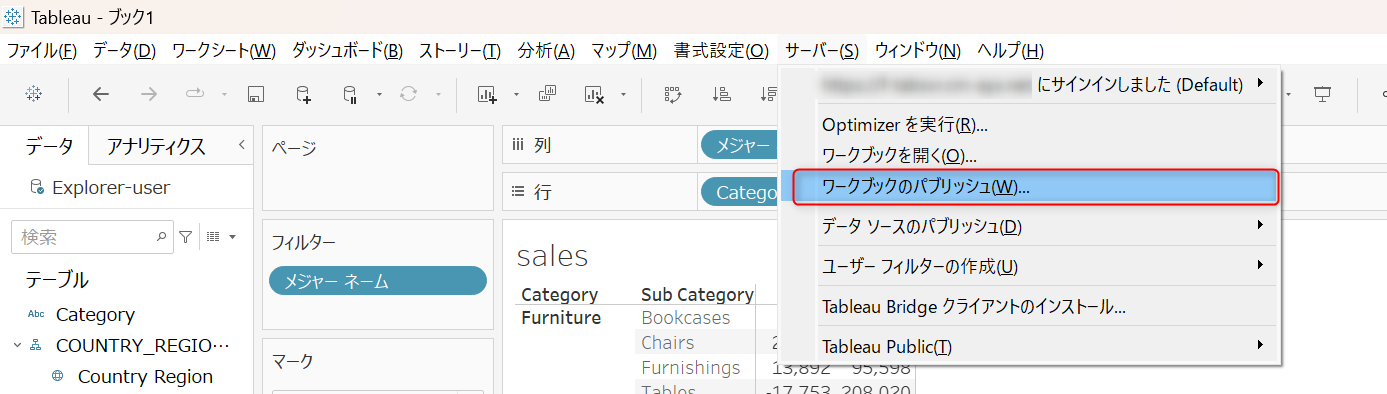1387x394 pixels.
Task: Expand データ ソースのパブリッシュ(D) submenu
Action: (1030, 227)
